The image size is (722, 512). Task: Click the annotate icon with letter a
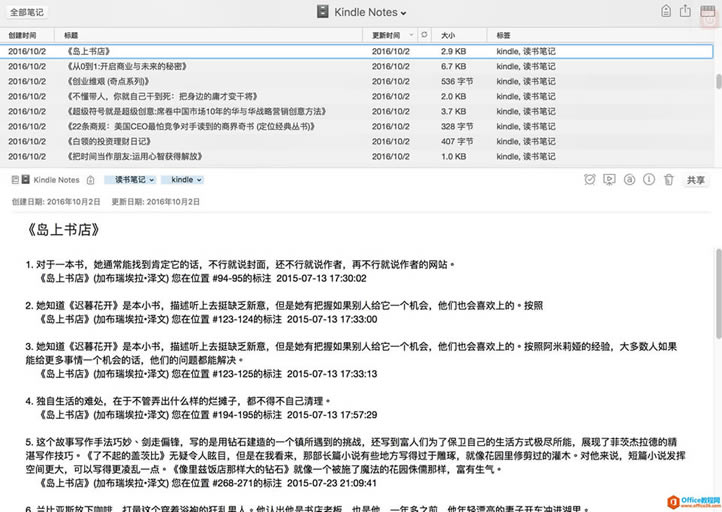pyautogui.click(x=629, y=180)
